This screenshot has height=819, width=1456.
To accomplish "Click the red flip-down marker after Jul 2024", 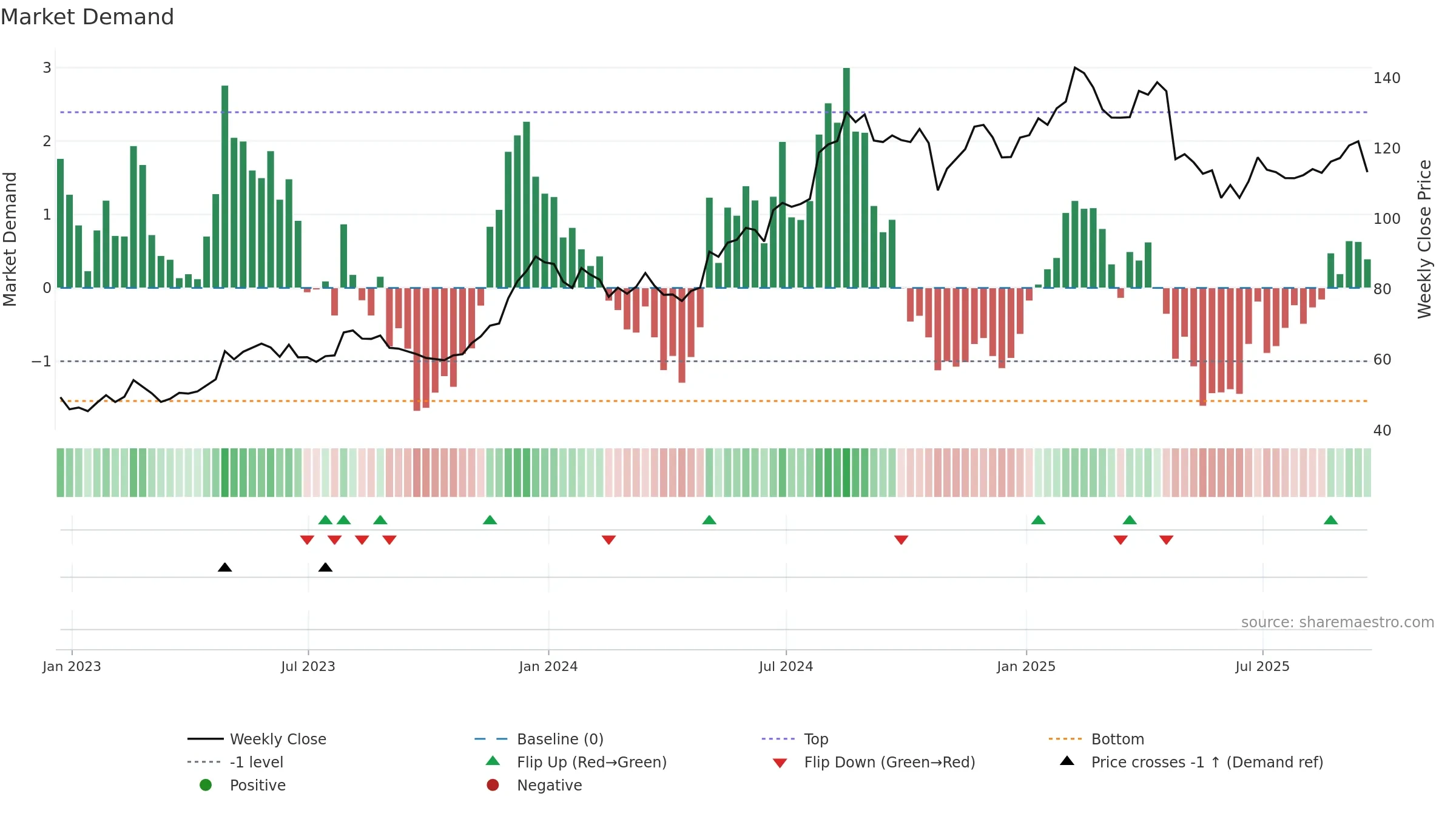I will (x=901, y=540).
